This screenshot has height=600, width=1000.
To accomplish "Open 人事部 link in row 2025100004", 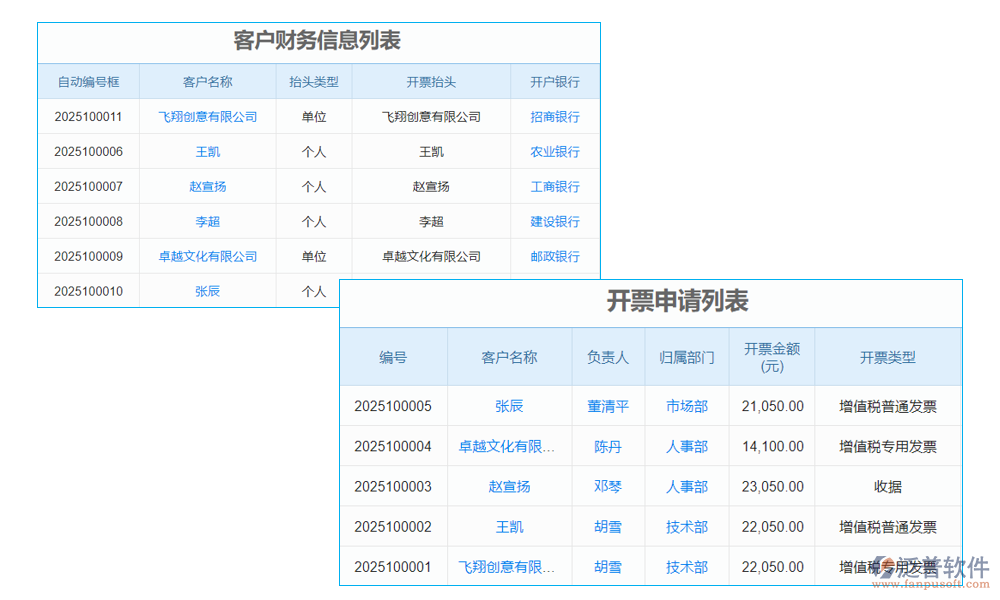I will point(687,447).
